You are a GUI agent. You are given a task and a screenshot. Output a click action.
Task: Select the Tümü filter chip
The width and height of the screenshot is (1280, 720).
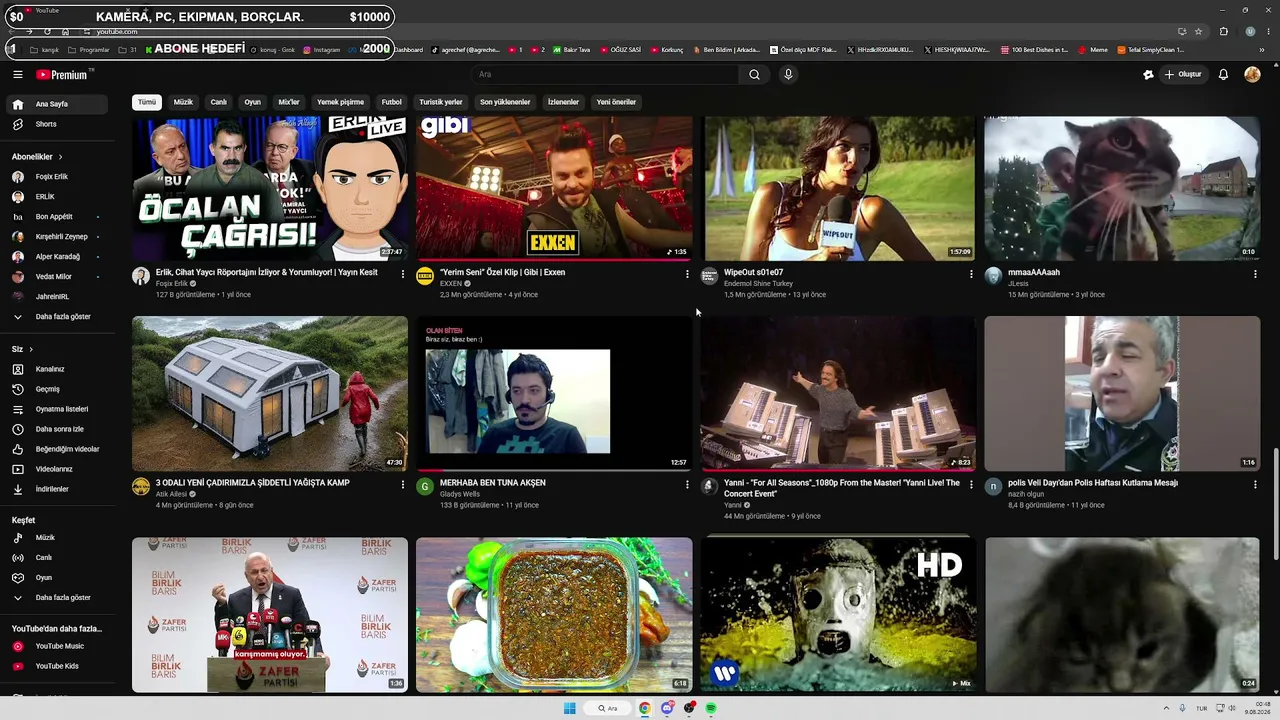point(147,102)
